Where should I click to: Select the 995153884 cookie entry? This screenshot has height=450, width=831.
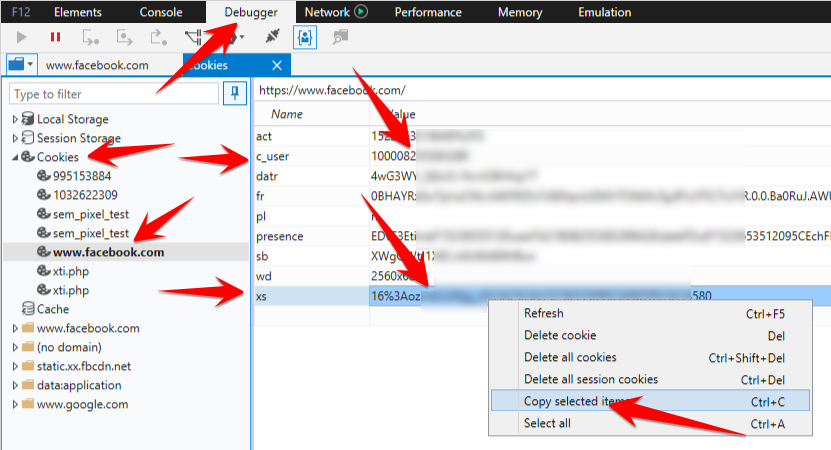click(x=82, y=176)
